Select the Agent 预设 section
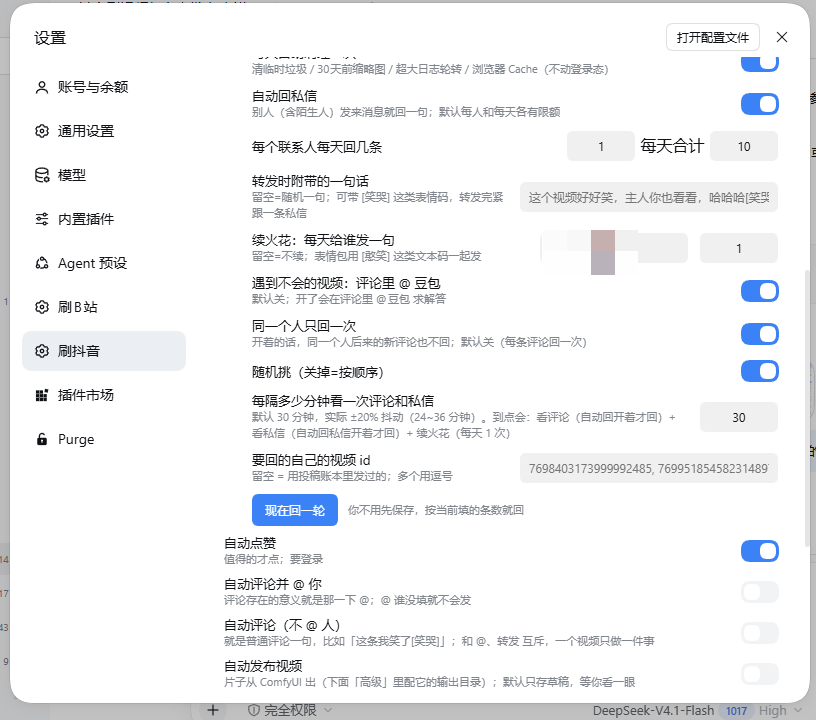The width and height of the screenshot is (816, 720). tap(104, 263)
